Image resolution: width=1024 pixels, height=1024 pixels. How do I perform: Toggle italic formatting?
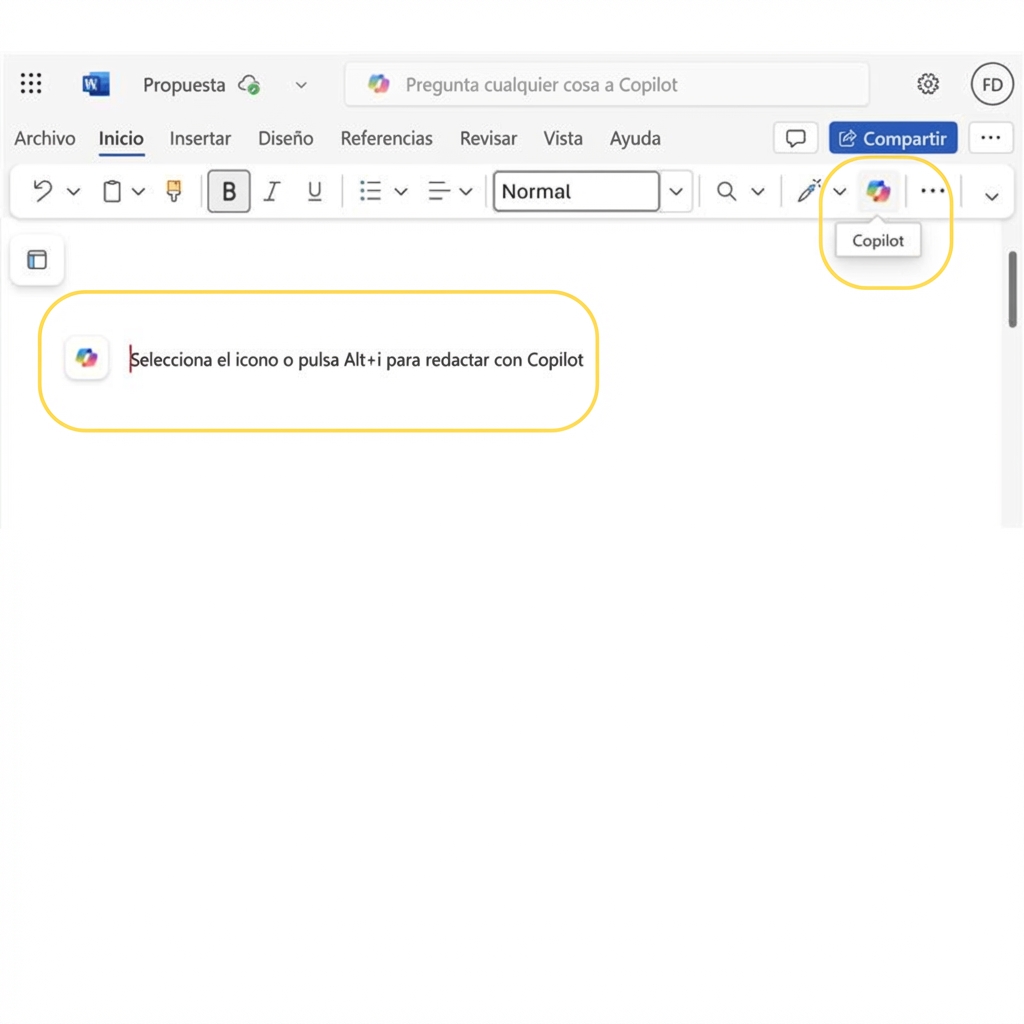pos(271,191)
